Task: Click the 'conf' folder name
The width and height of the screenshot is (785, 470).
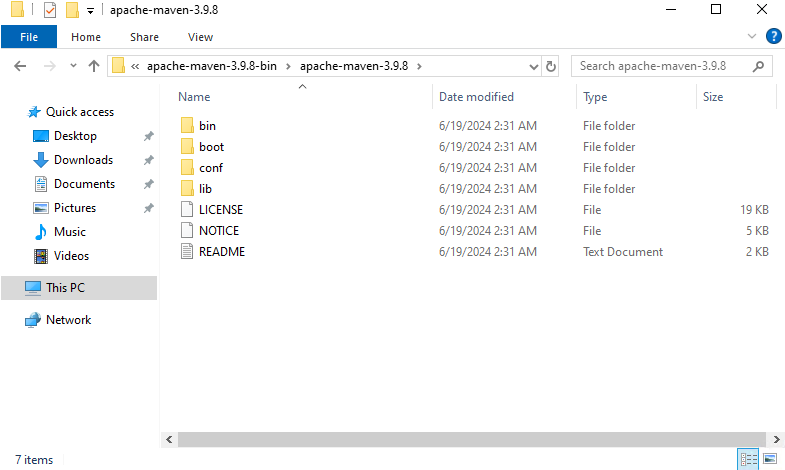Action: [x=211, y=168]
